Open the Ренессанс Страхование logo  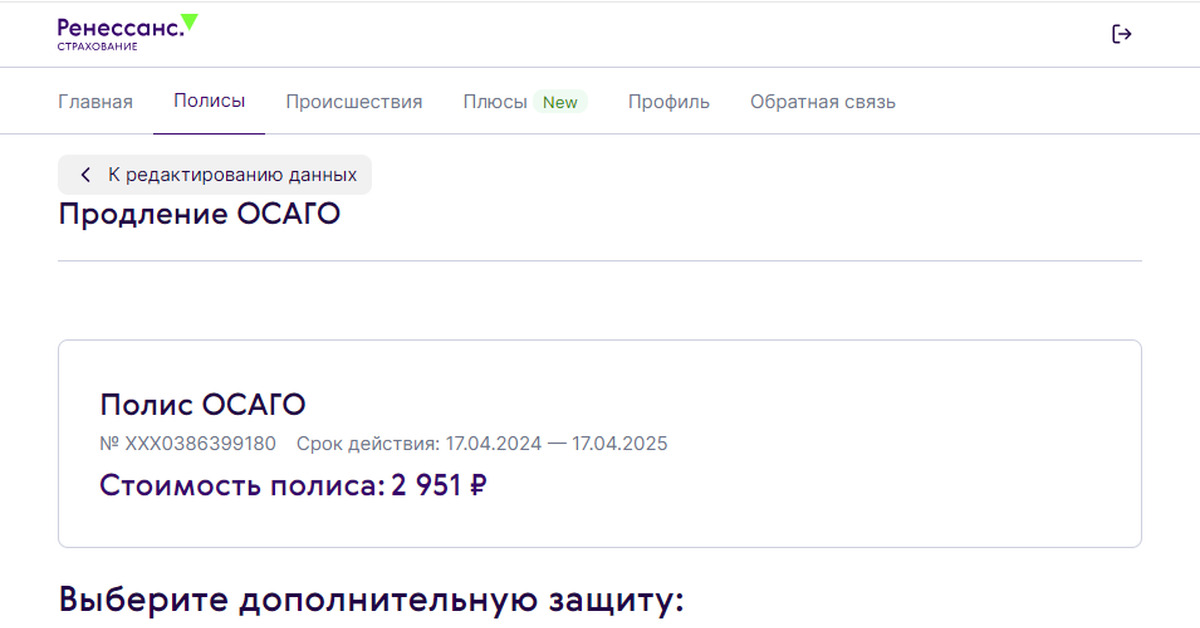[128, 33]
